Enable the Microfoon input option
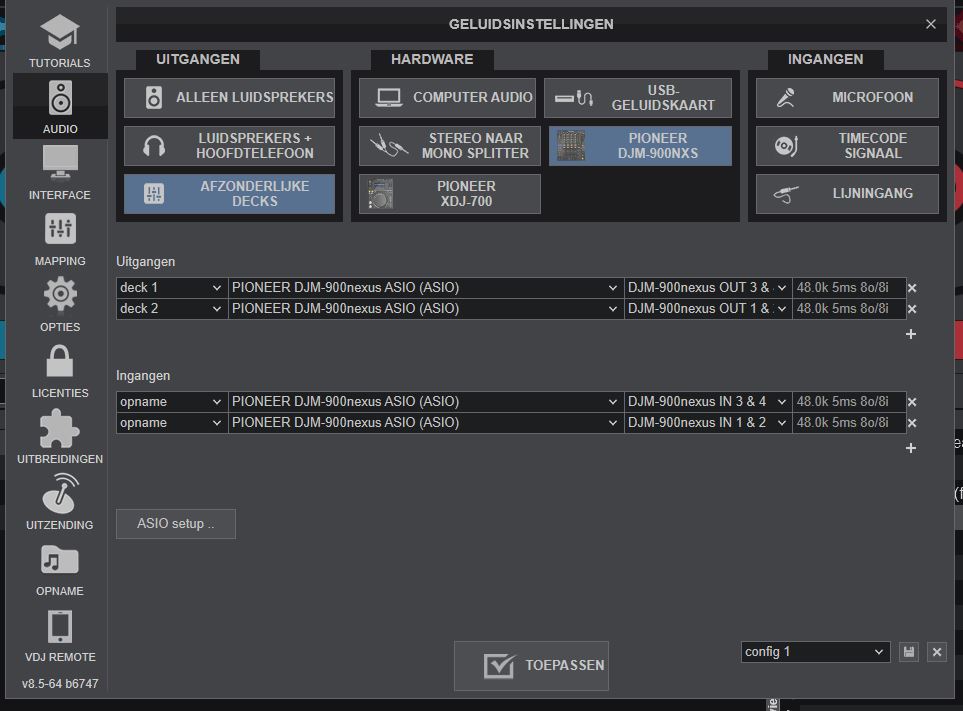 click(x=847, y=98)
